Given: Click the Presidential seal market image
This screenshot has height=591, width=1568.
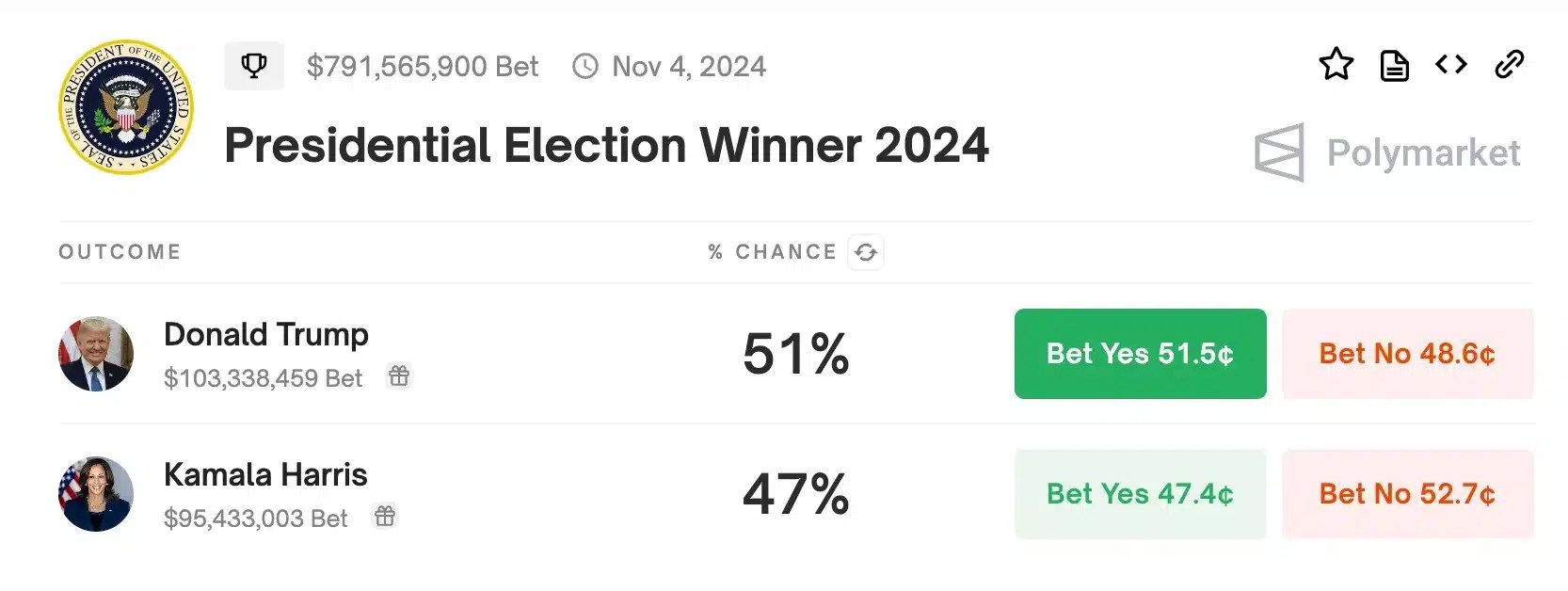Looking at the screenshot, I should click(126, 107).
